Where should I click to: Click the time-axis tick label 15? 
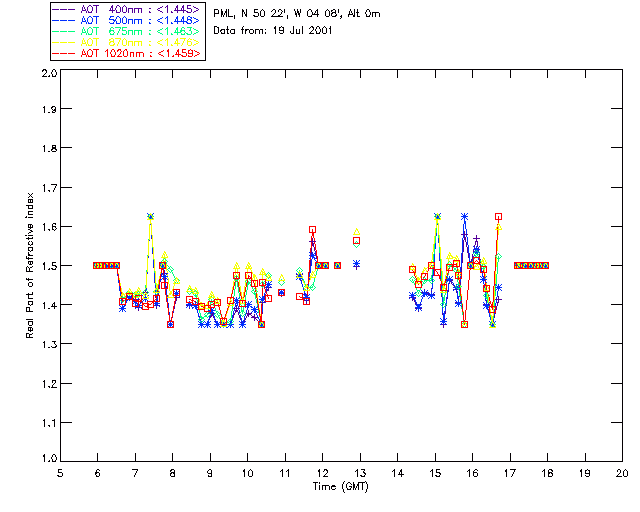click(435, 473)
